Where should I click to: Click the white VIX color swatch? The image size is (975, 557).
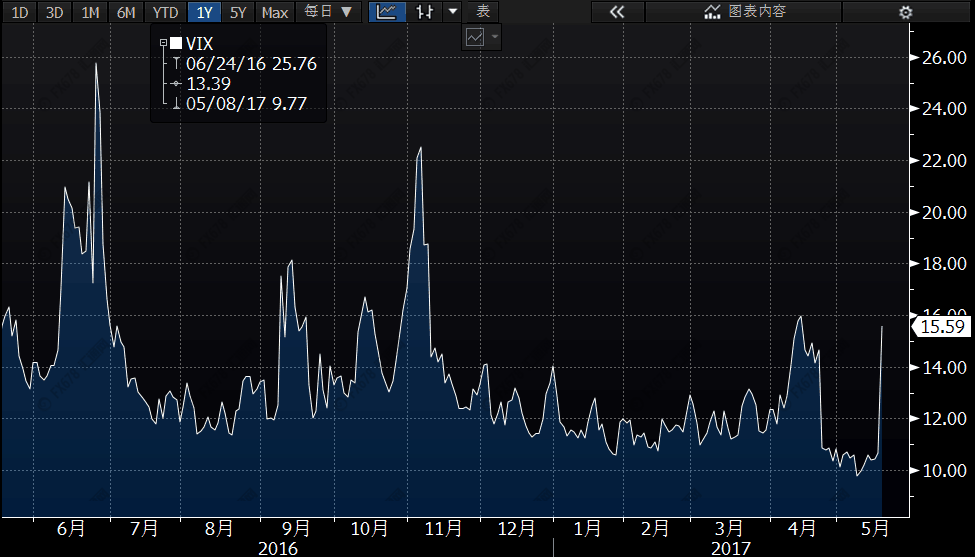coord(176,43)
